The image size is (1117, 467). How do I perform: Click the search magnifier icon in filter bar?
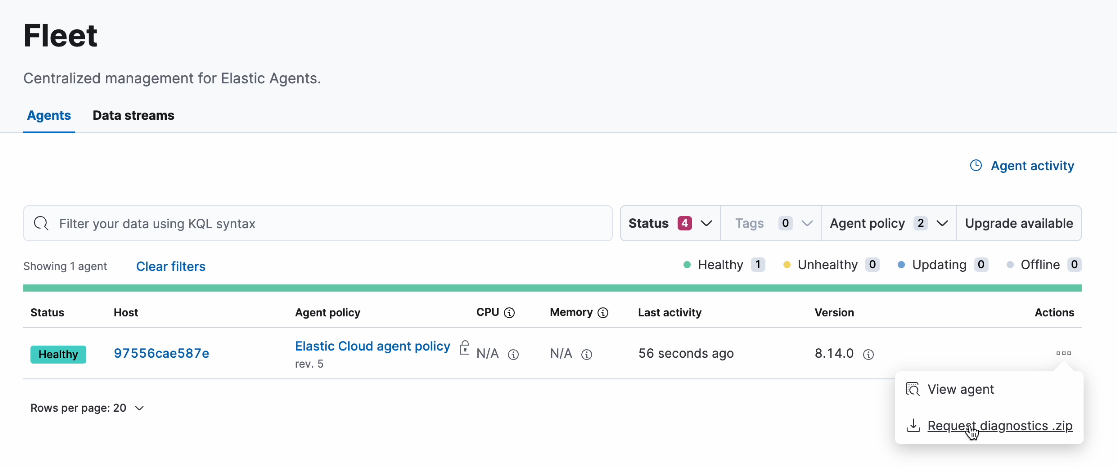(x=42, y=224)
